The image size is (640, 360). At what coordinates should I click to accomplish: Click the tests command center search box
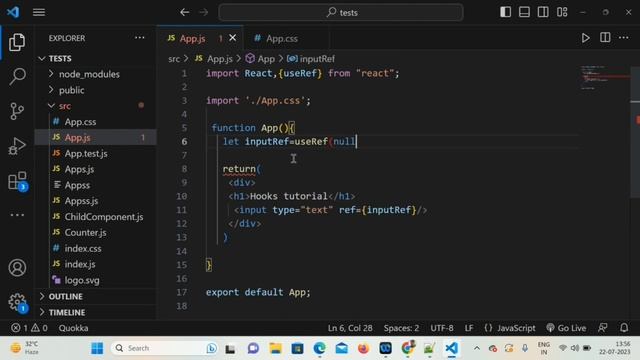(x=341, y=12)
